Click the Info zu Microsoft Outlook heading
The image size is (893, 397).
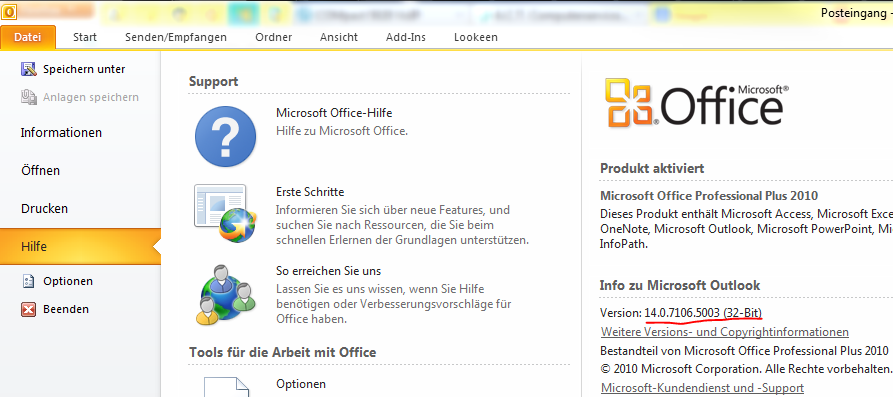pyautogui.click(x=680, y=285)
